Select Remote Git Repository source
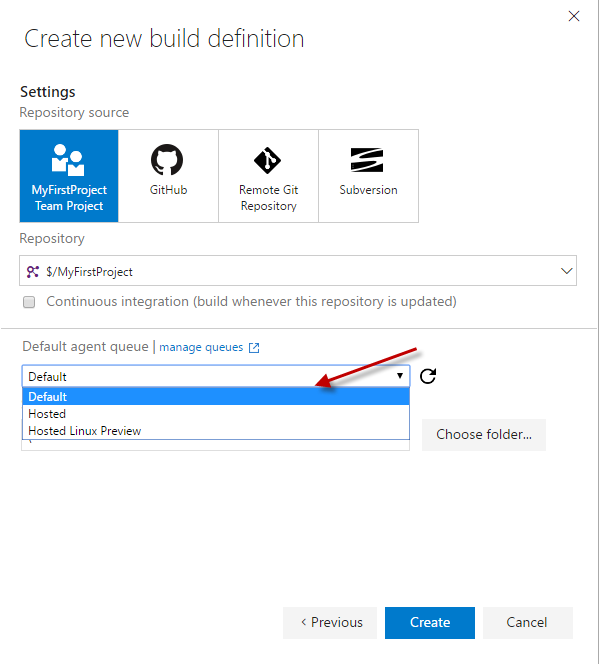 point(268,176)
